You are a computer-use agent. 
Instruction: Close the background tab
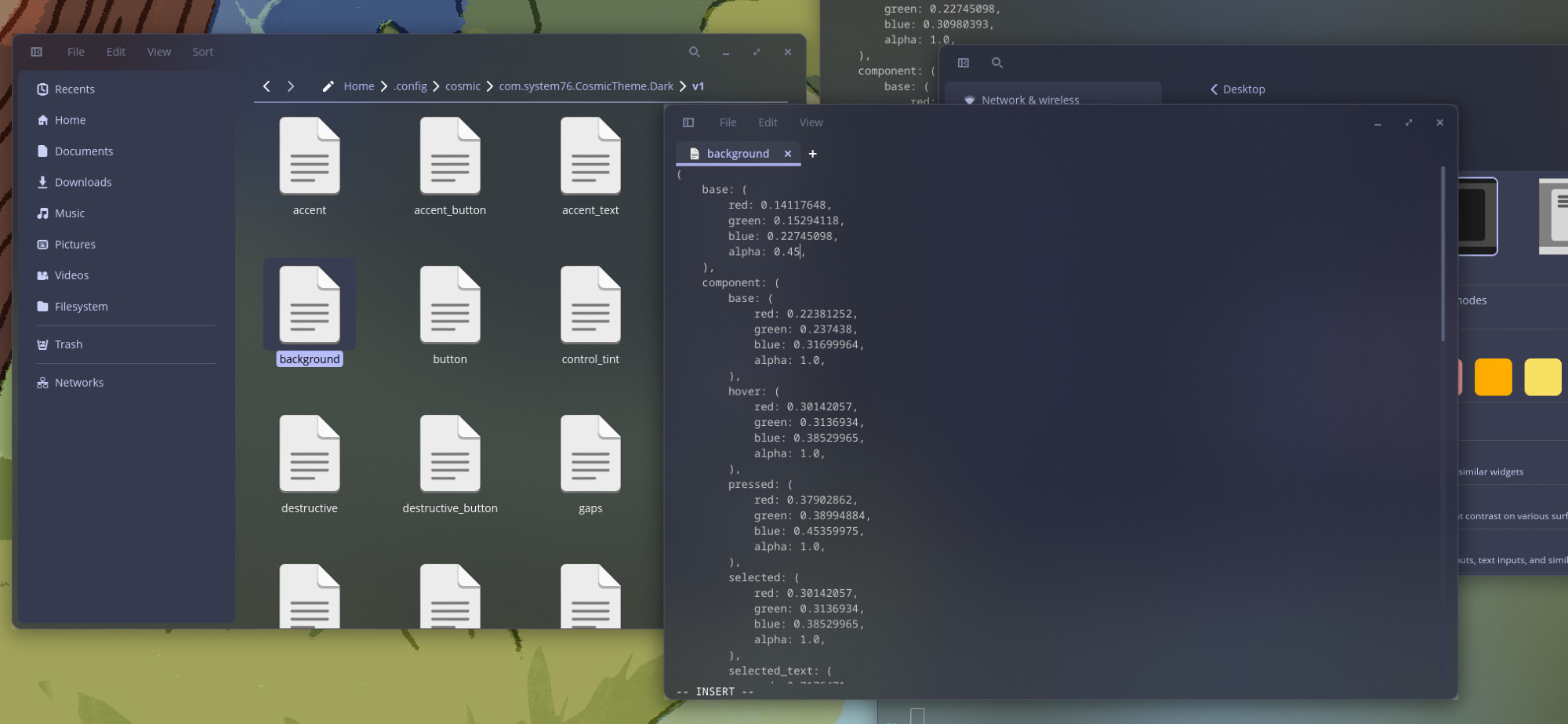pos(788,154)
